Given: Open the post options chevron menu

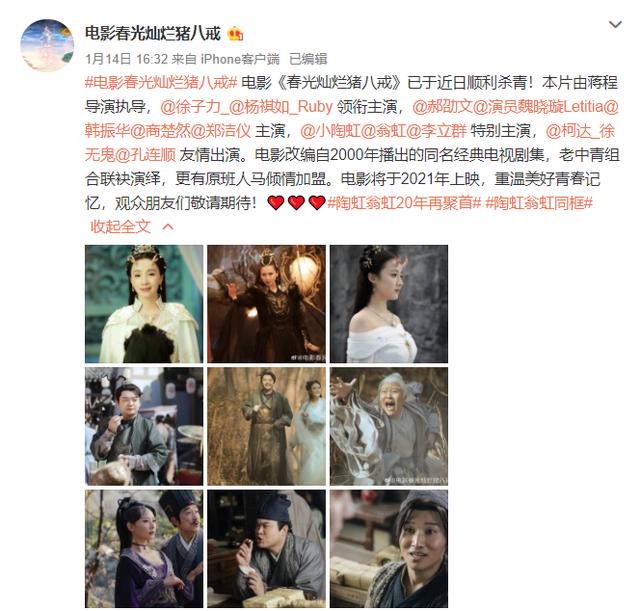Looking at the screenshot, I should pos(615,25).
